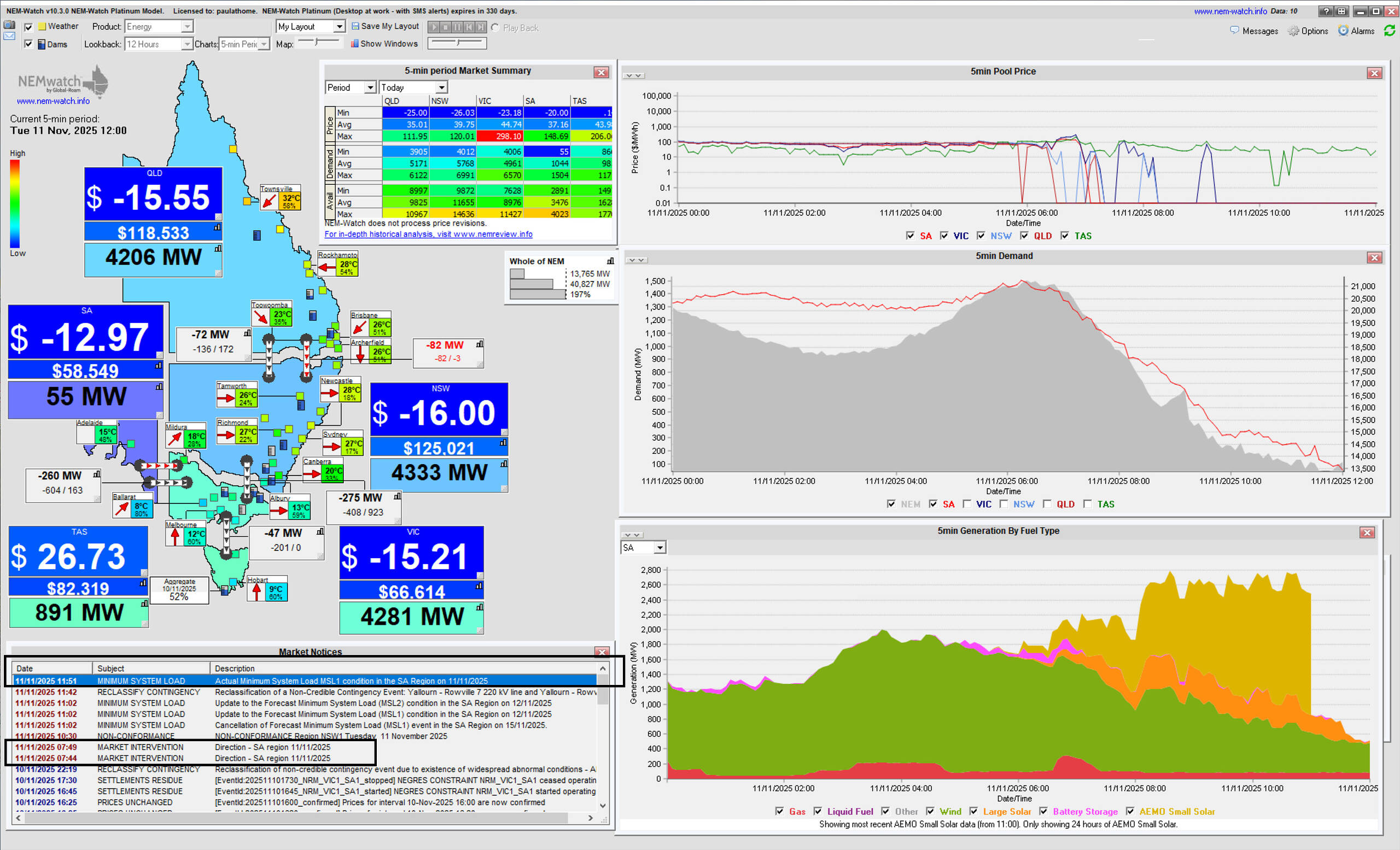1400x850 pixels.
Task: Open Options via the gear icon
Action: (1294, 31)
